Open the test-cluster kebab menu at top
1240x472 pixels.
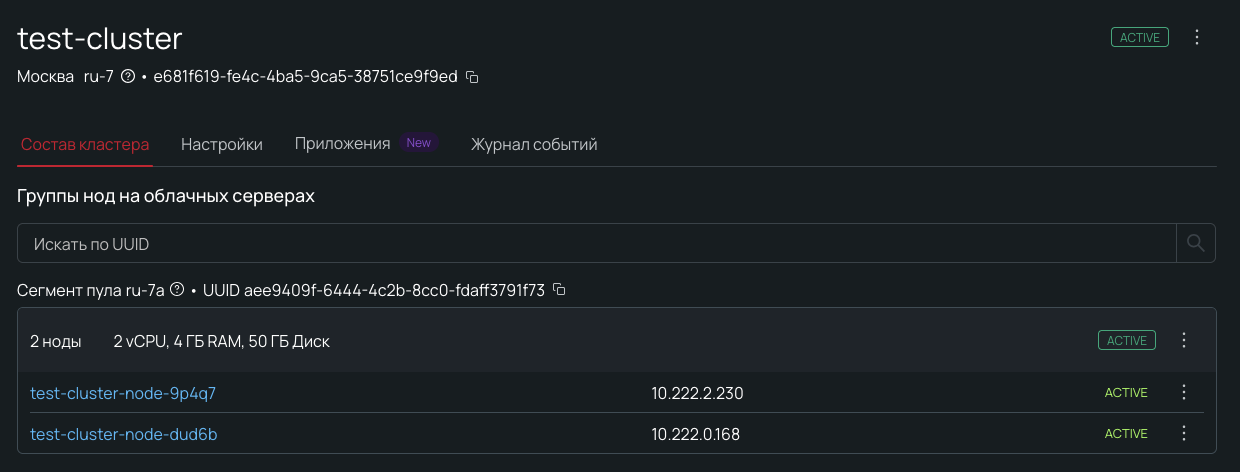tap(1197, 38)
